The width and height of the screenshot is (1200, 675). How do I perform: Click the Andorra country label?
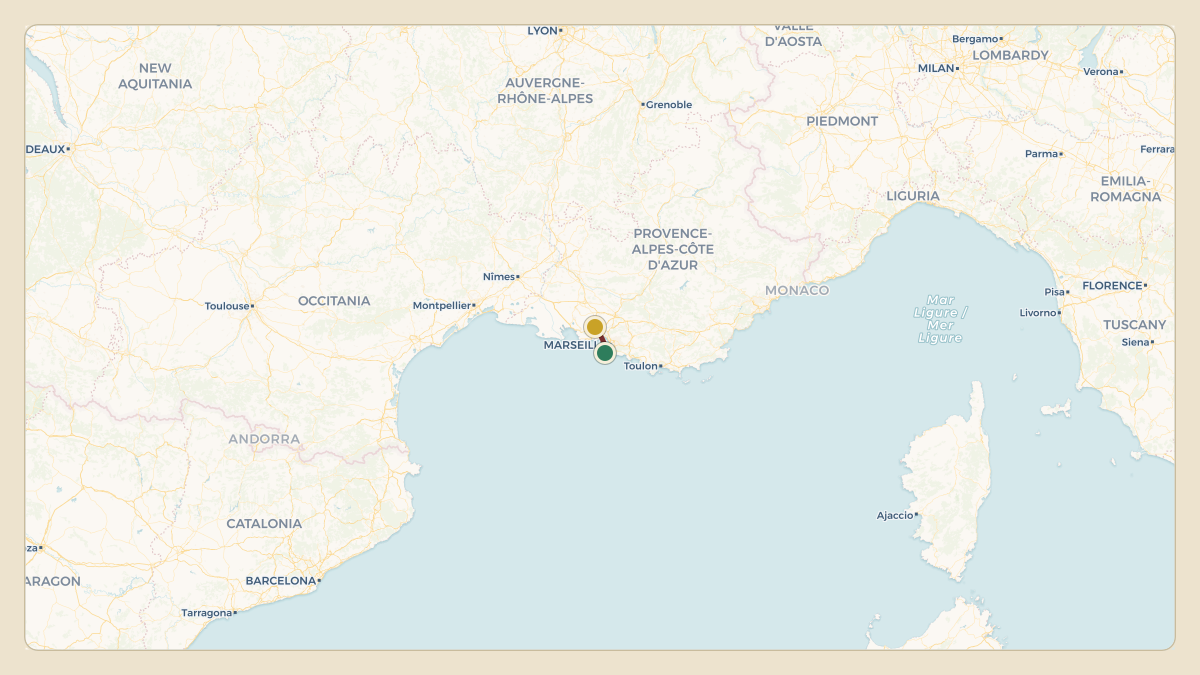point(264,439)
